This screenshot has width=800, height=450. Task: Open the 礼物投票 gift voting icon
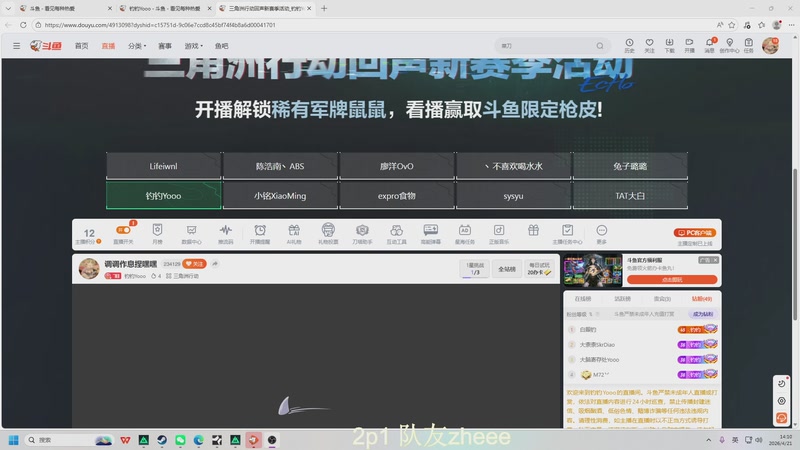[x=328, y=234]
